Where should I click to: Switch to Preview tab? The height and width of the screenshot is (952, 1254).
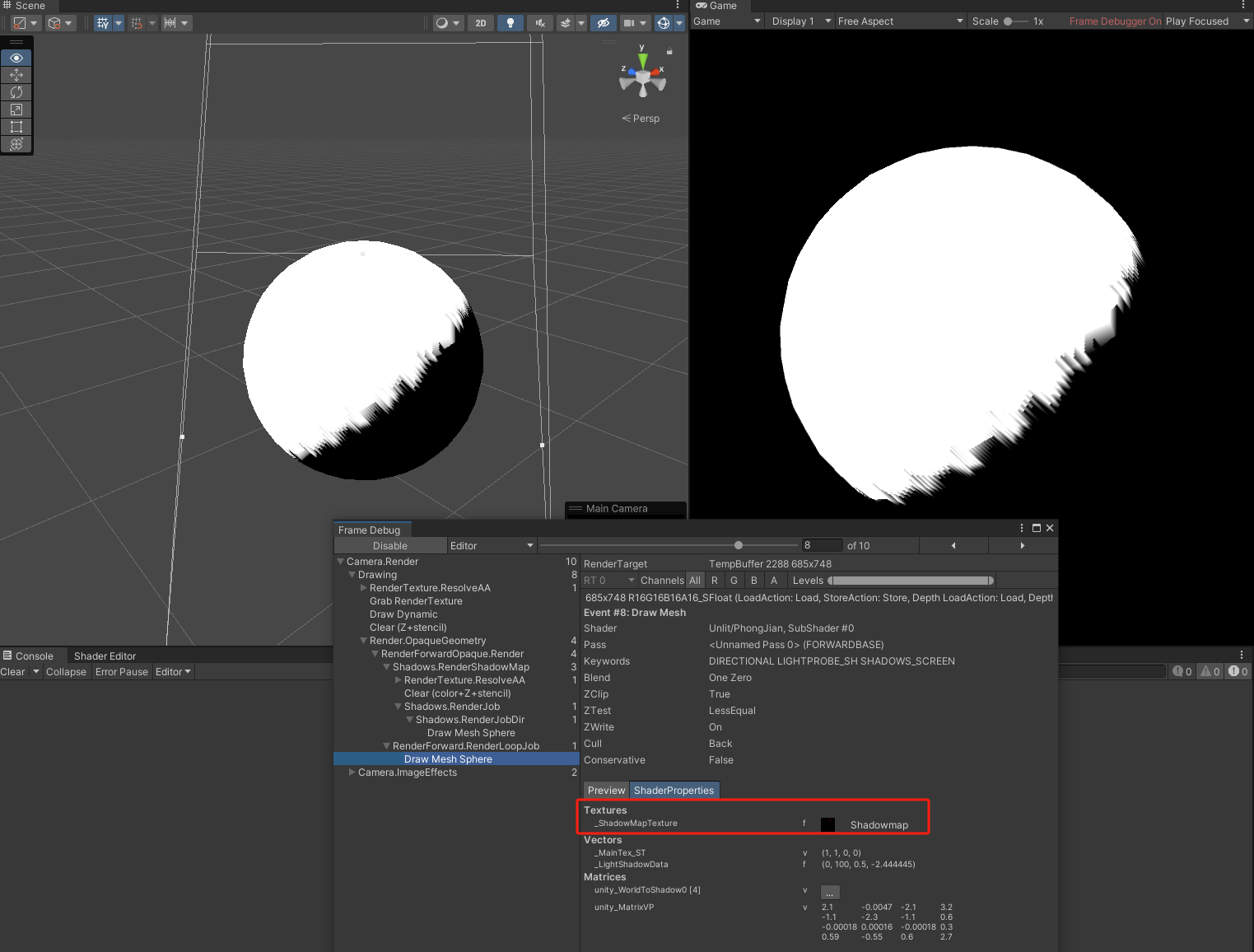pyautogui.click(x=607, y=791)
